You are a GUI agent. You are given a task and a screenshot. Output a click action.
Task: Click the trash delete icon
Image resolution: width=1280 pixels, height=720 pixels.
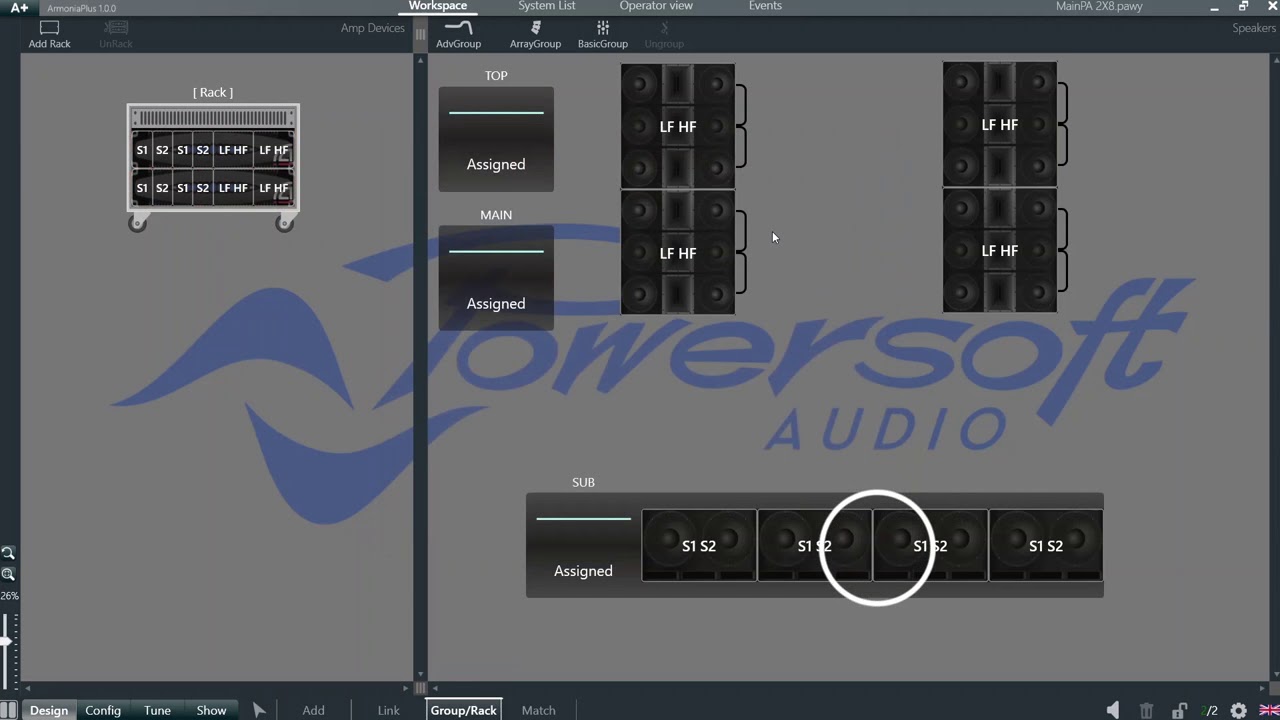(x=1146, y=710)
